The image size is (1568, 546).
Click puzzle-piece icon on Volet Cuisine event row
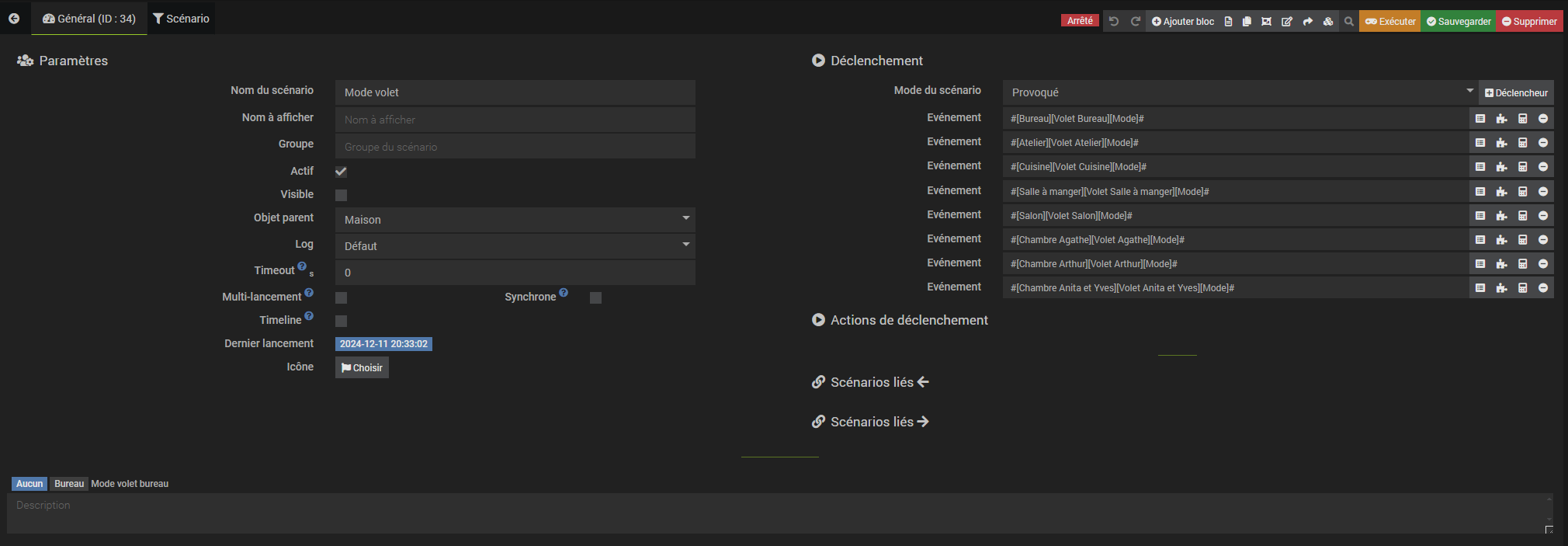pyautogui.click(x=1501, y=167)
